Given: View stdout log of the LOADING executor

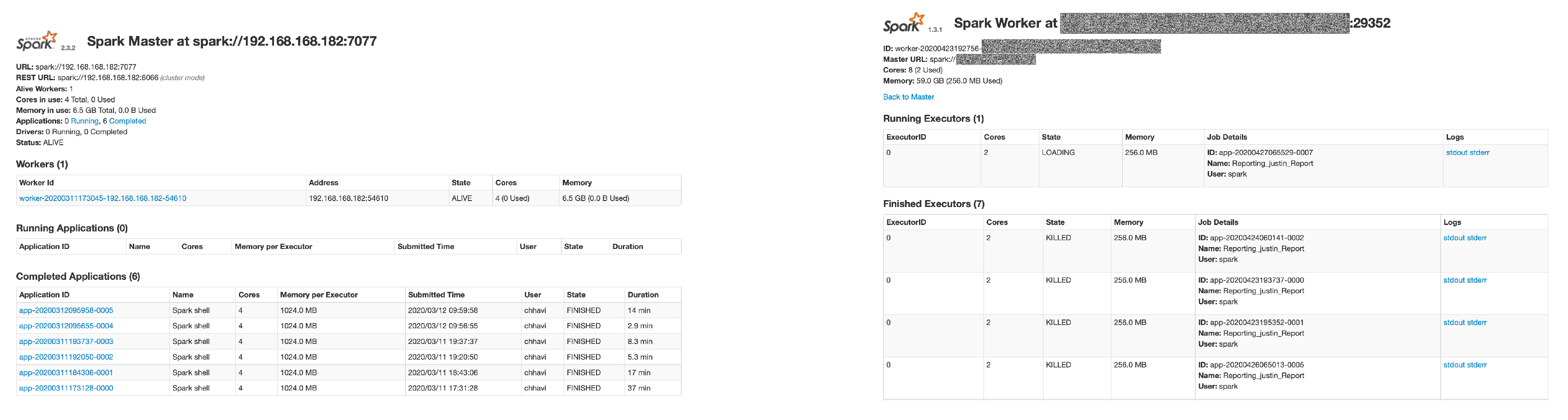Looking at the screenshot, I should [x=1456, y=153].
